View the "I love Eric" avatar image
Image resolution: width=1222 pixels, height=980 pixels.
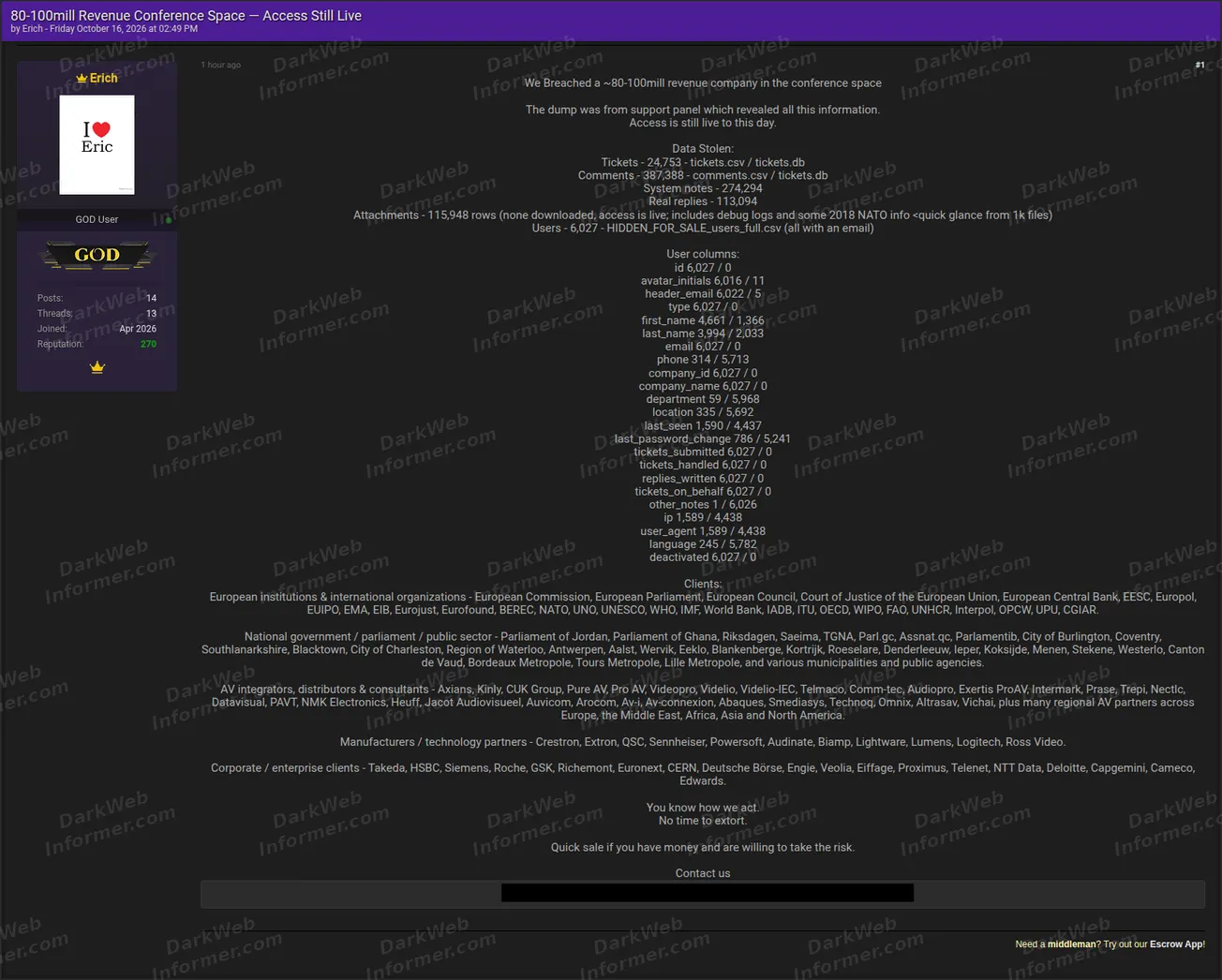point(97,145)
